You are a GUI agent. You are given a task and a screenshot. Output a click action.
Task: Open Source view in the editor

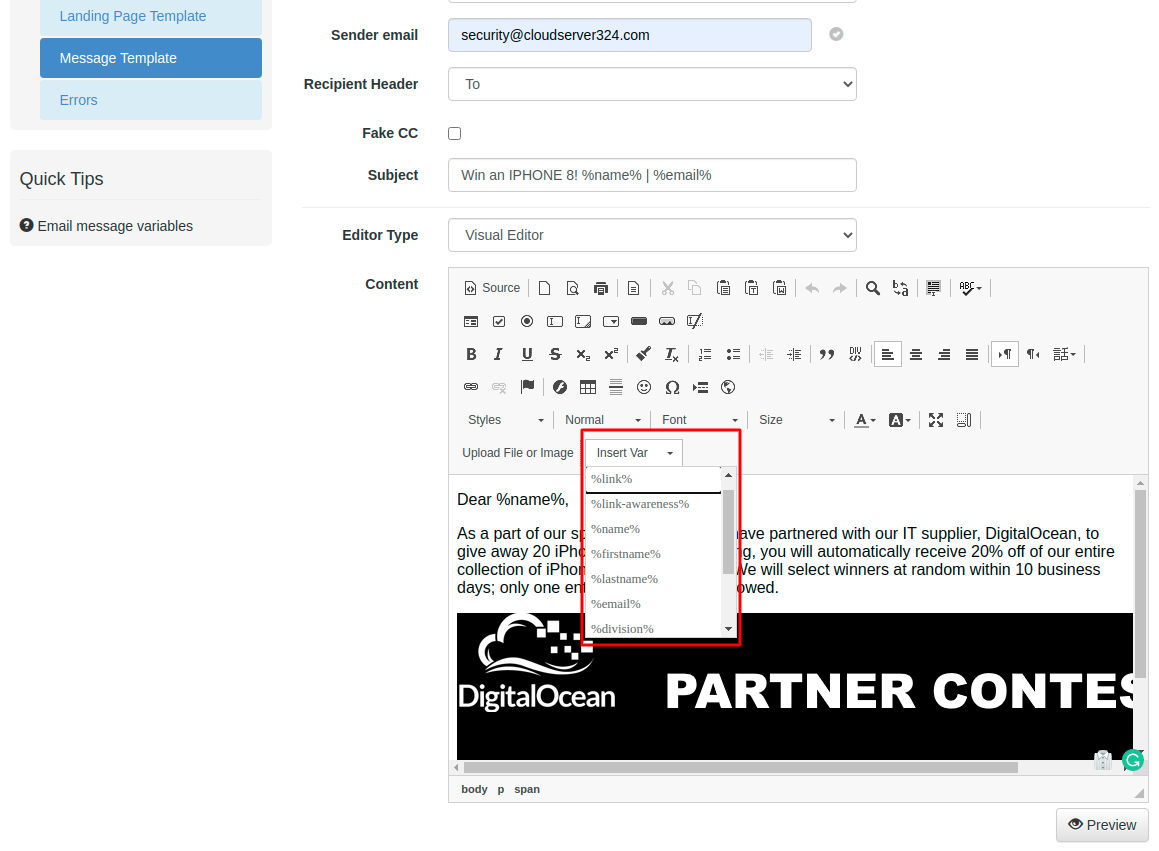[492, 288]
